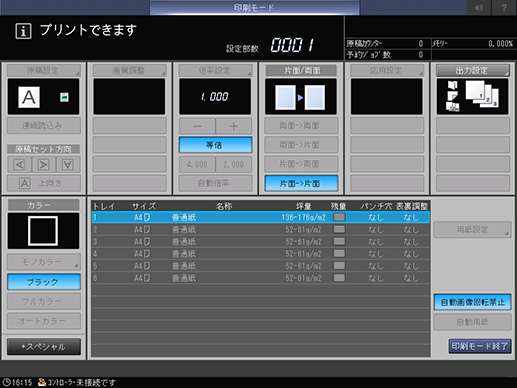This screenshot has width=517, height=388.
Task: Click the パンチ穴 column header
Action: [376, 206]
